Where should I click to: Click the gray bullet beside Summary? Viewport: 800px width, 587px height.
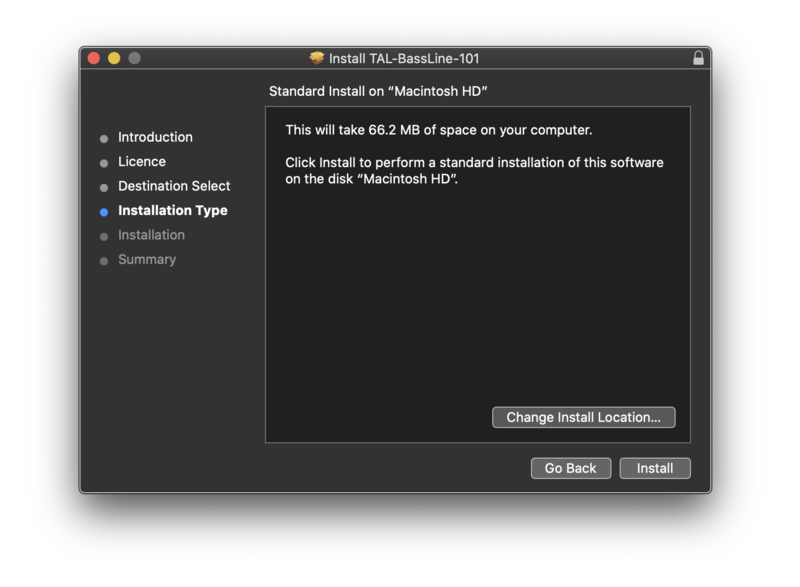coord(104,261)
